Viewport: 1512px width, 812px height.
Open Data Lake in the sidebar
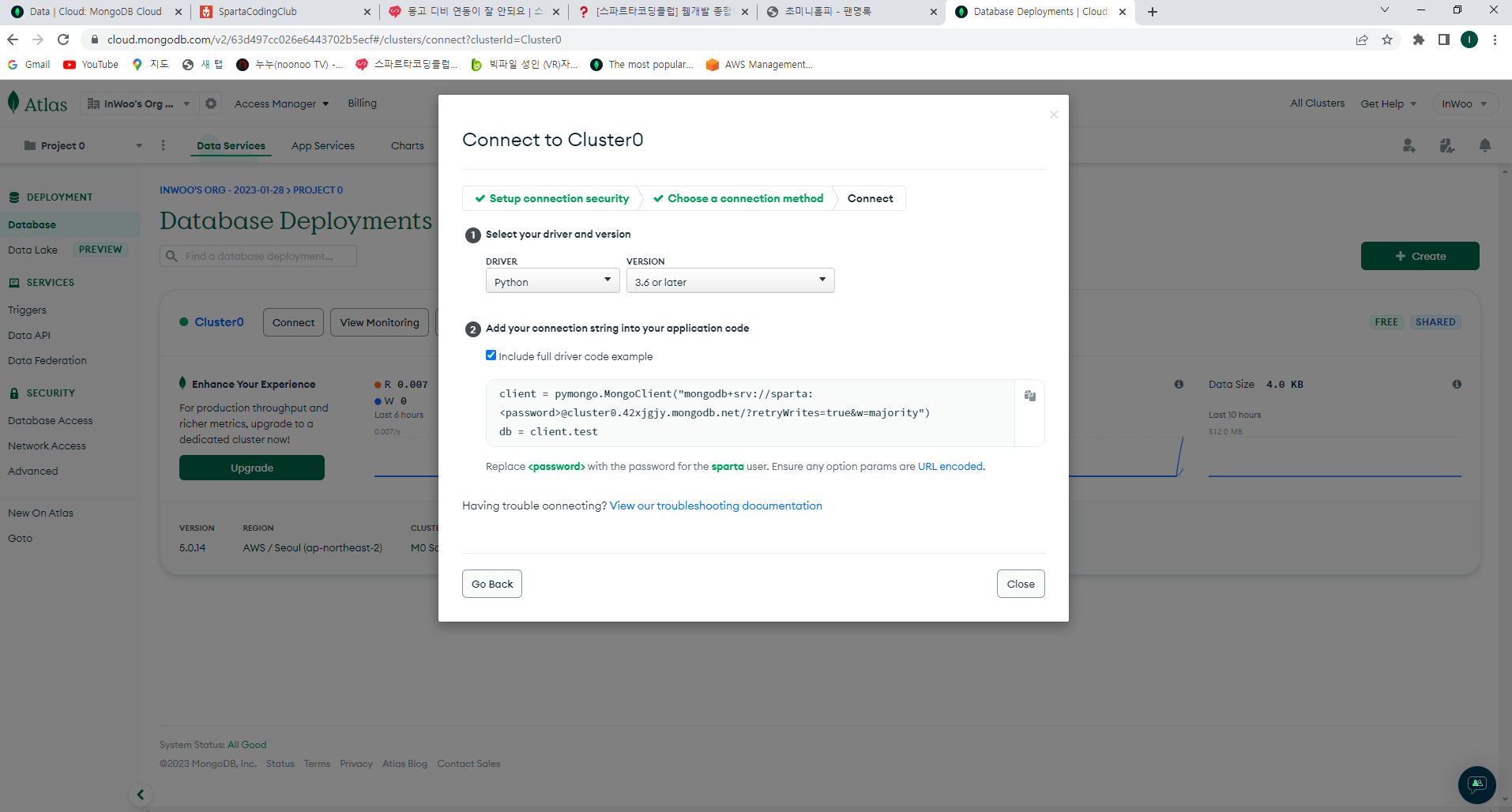(x=32, y=250)
